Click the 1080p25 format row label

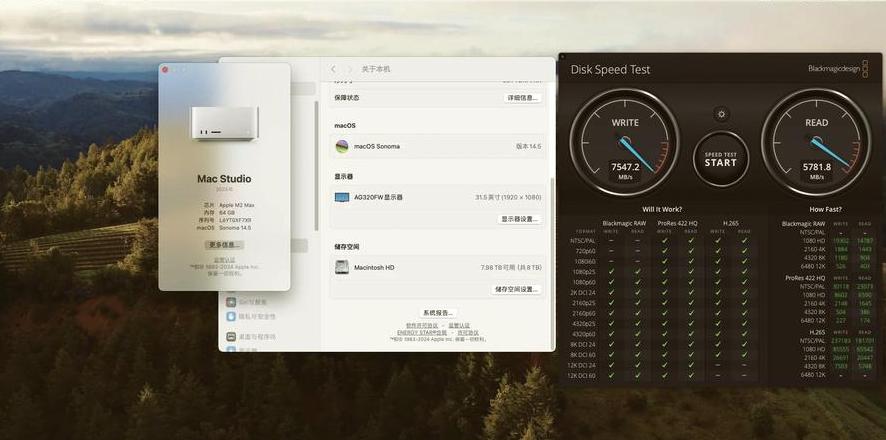[x=585, y=271]
